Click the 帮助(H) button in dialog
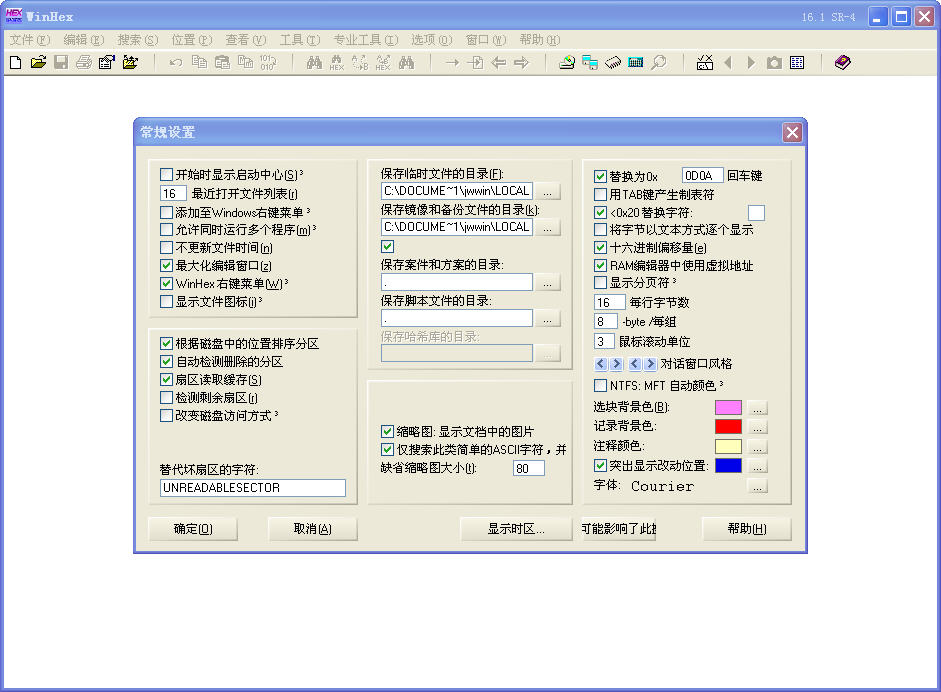The image size is (941, 692). pyautogui.click(x=747, y=529)
